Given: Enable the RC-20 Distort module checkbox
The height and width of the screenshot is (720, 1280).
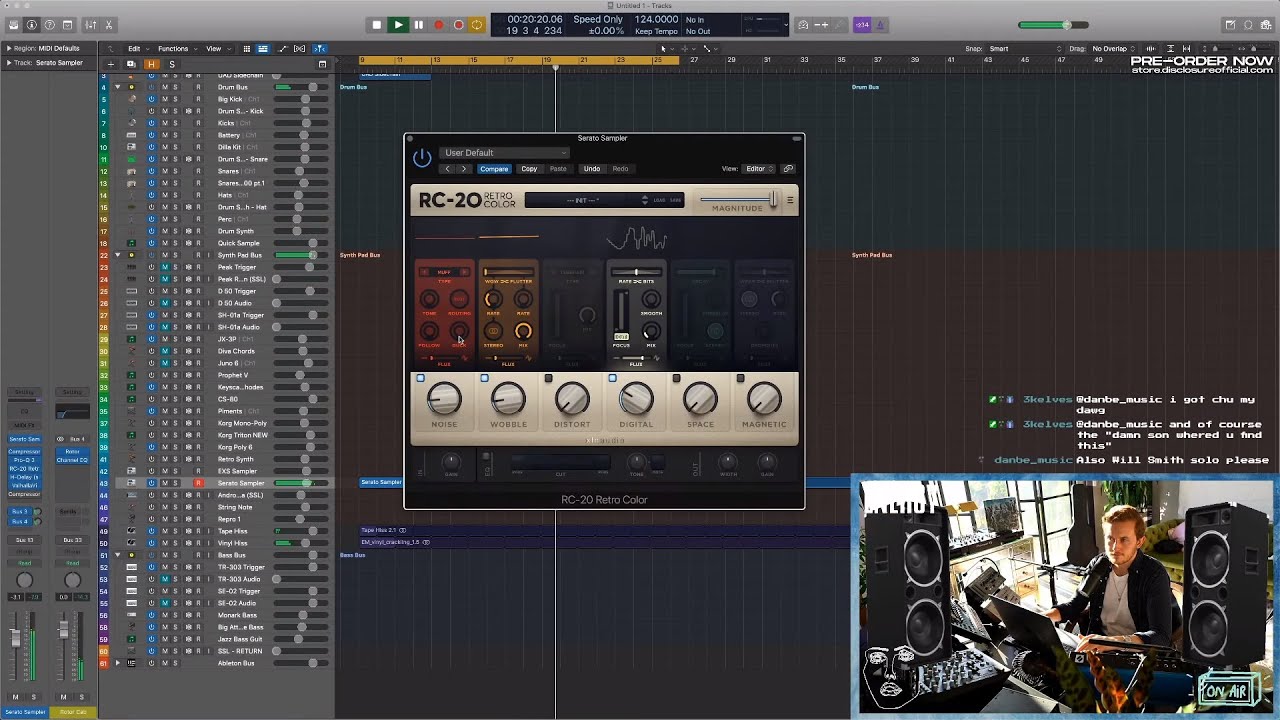Looking at the screenshot, I should (548, 378).
